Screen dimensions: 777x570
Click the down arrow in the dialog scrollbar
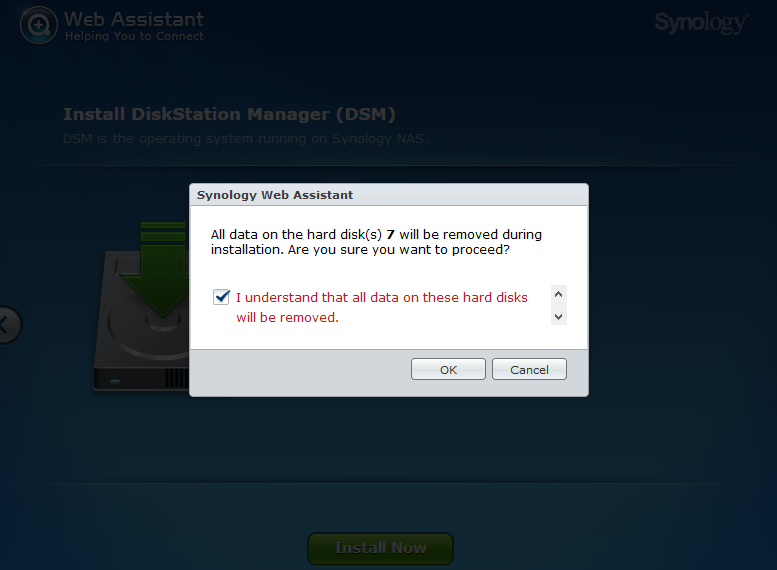(x=558, y=317)
